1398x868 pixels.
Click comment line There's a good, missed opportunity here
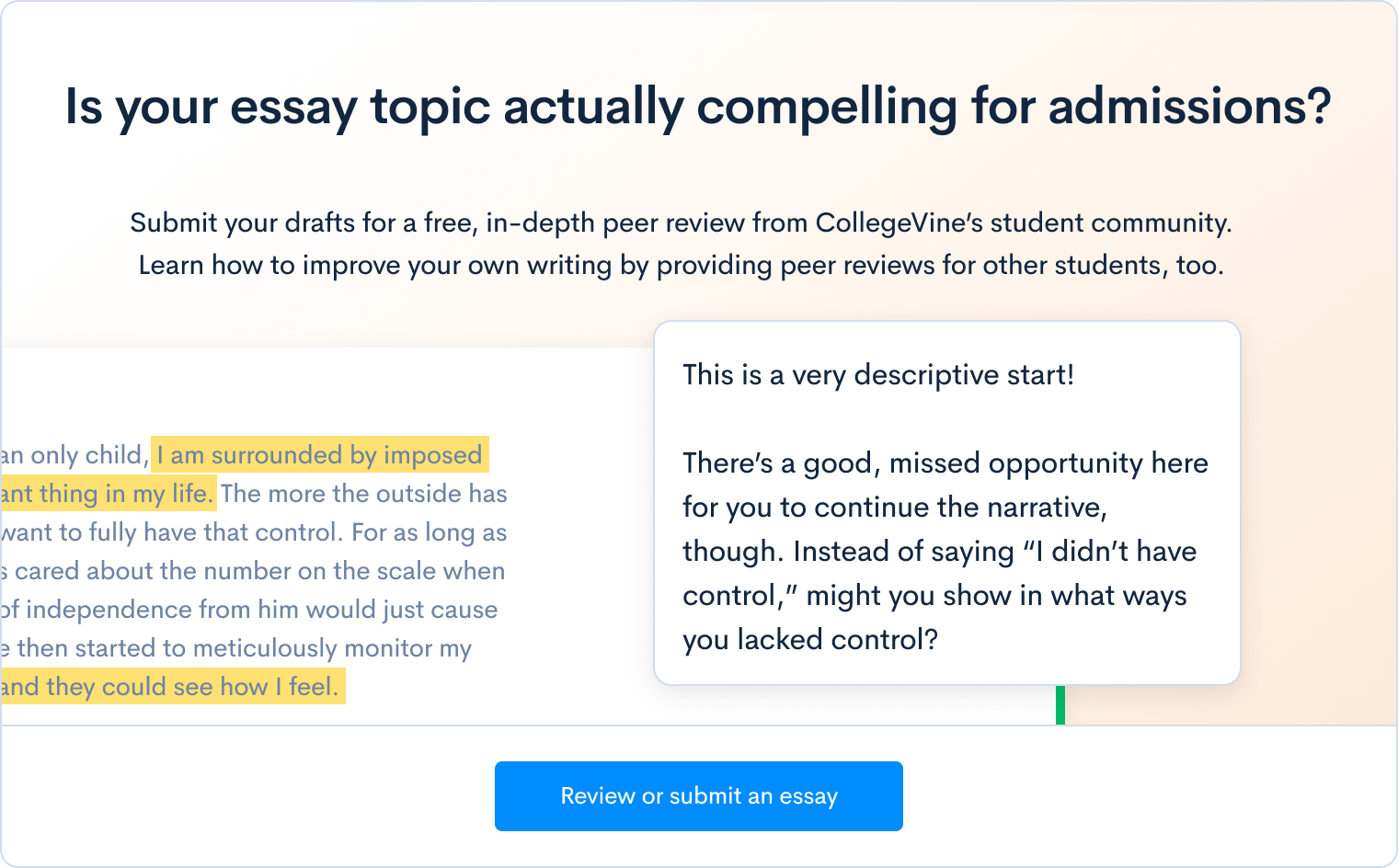945,463
